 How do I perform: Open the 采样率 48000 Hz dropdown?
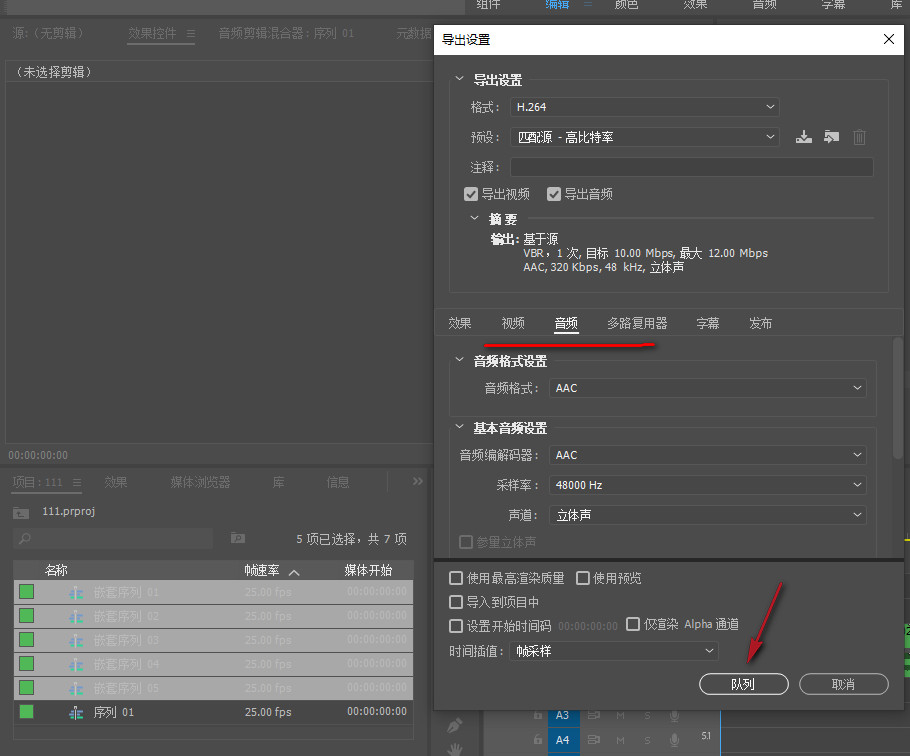point(707,485)
